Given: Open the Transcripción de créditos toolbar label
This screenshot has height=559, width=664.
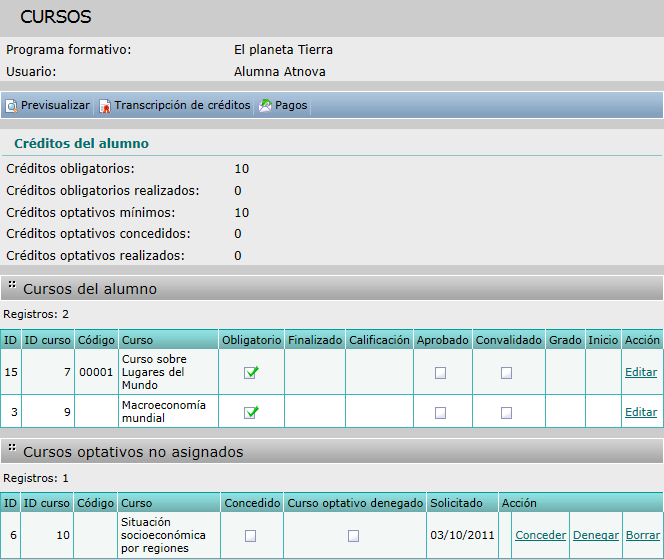Looking at the screenshot, I should (183, 105).
